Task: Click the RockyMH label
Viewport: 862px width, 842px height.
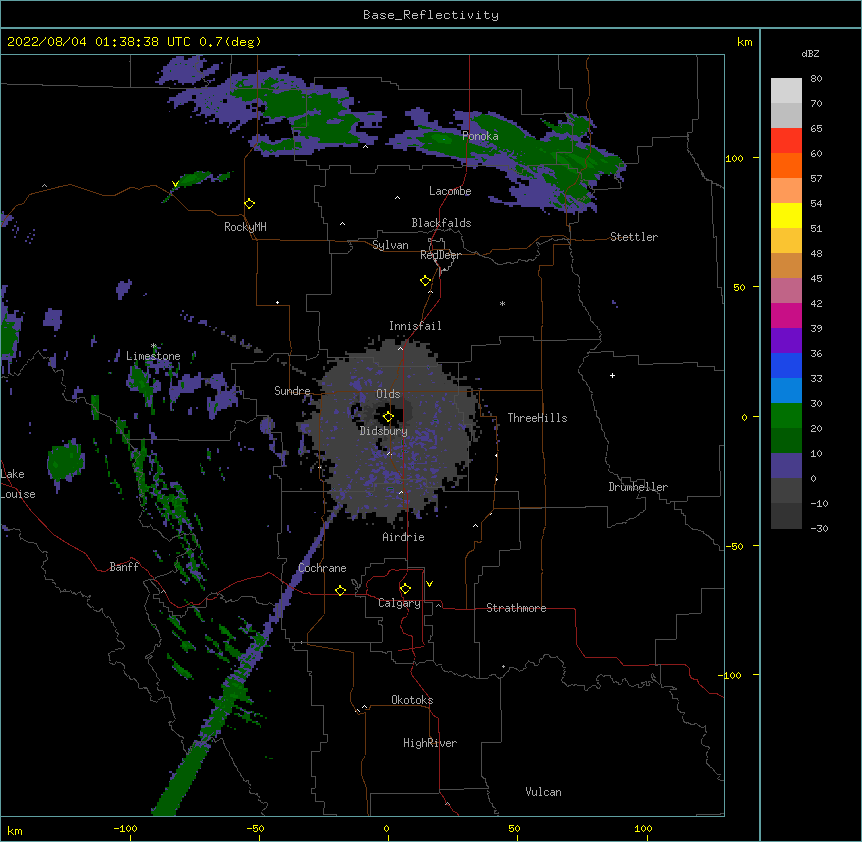Action: coord(245,227)
